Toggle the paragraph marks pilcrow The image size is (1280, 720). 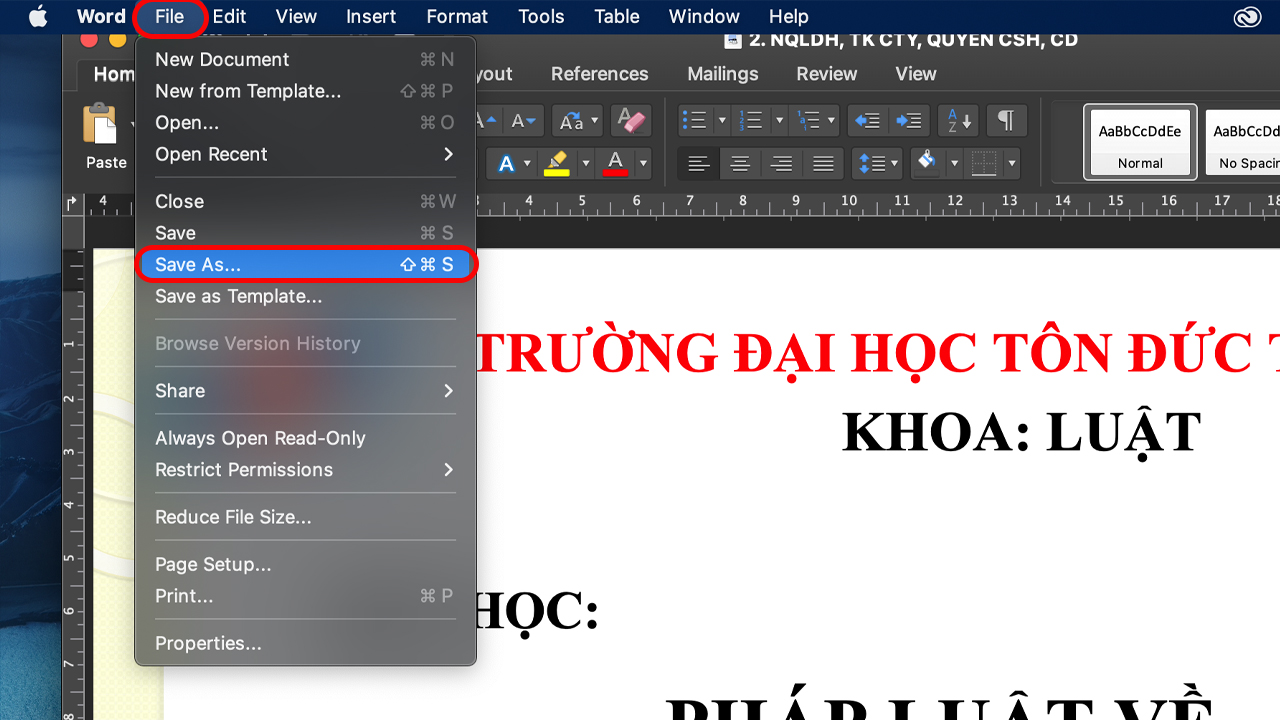point(1006,121)
